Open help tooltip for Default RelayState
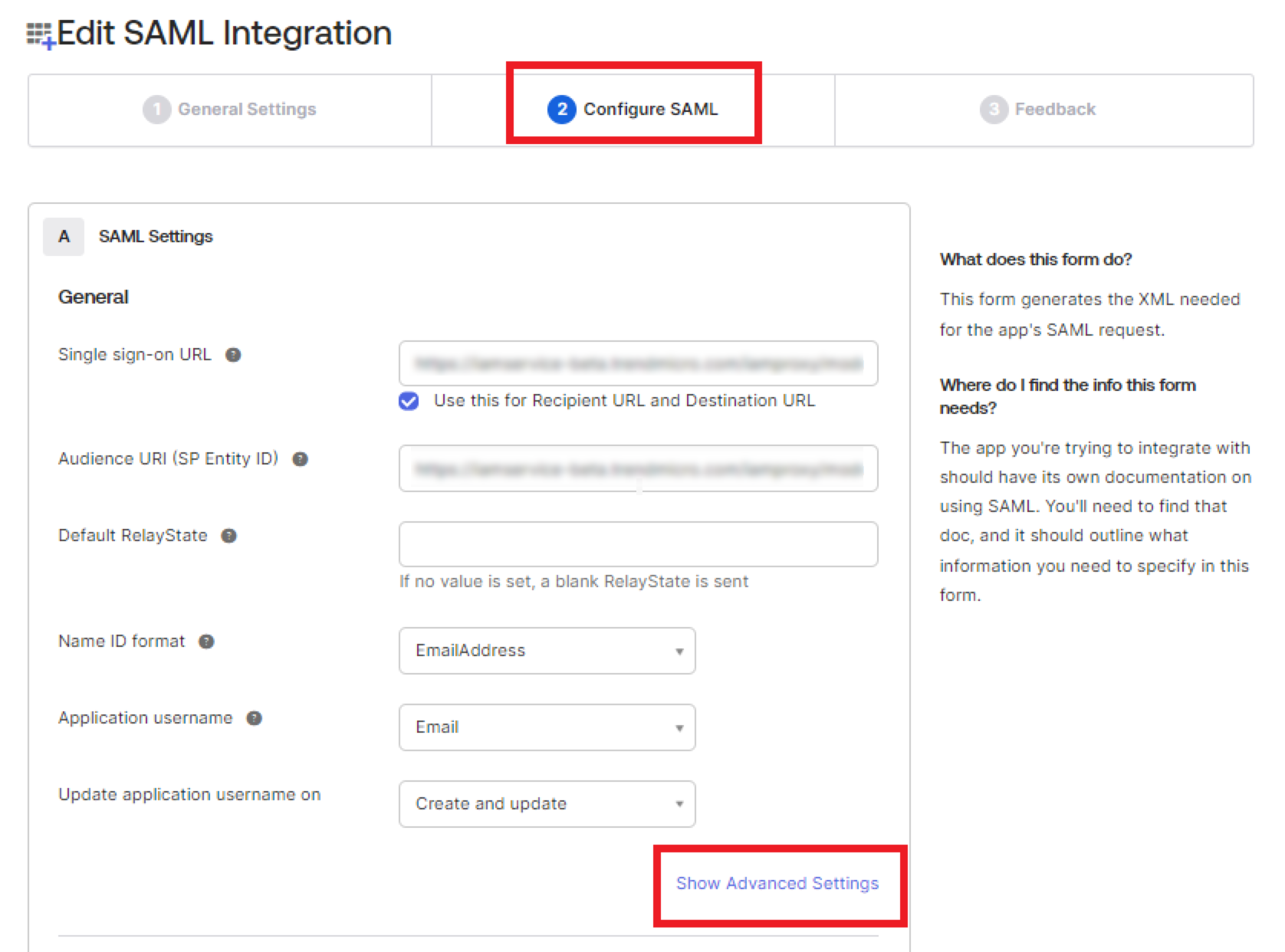Screen dimensions: 1285x952 pos(228,536)
